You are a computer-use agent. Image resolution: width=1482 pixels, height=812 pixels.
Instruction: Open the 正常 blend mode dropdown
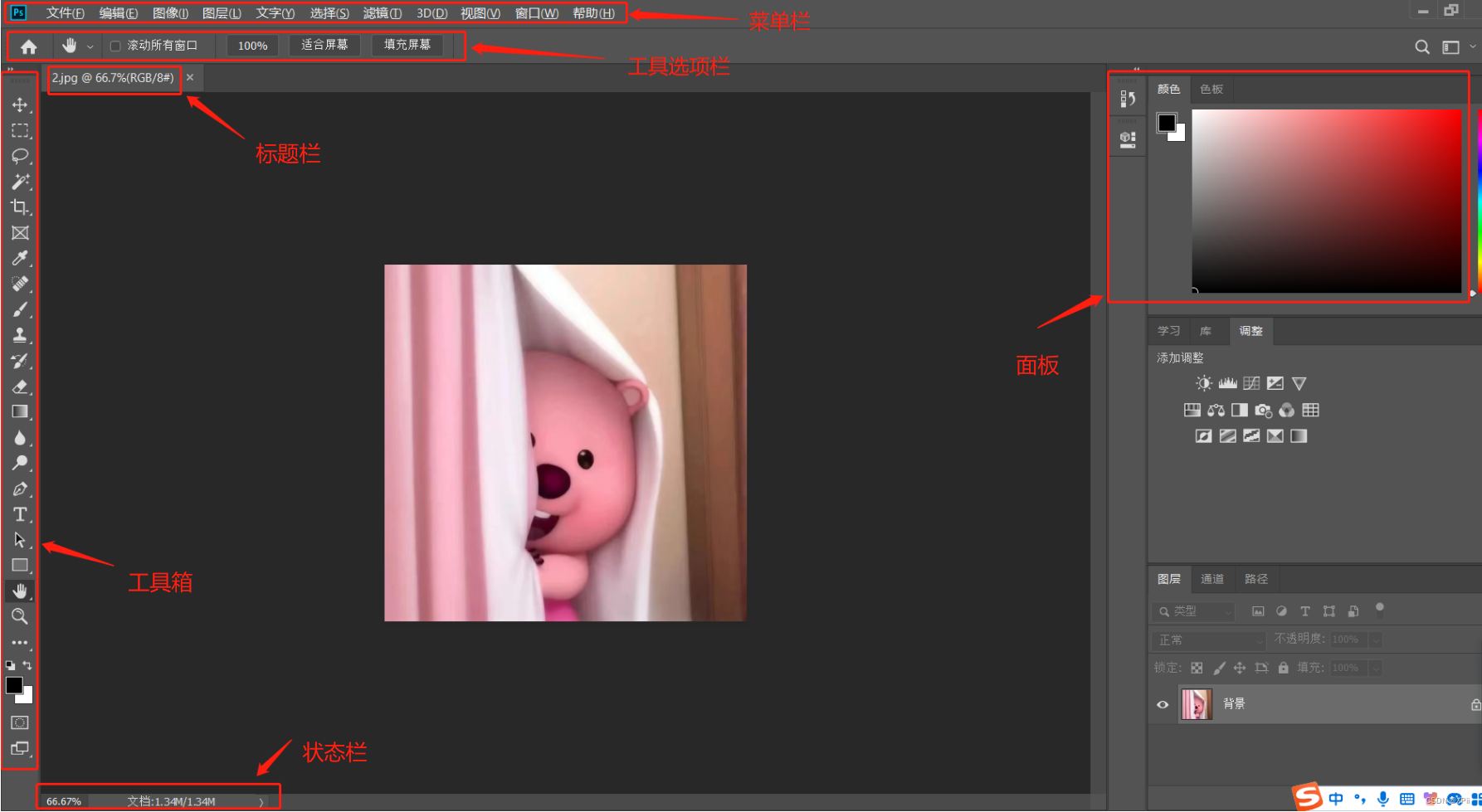pyautogui.click(x=1209, y=639)
